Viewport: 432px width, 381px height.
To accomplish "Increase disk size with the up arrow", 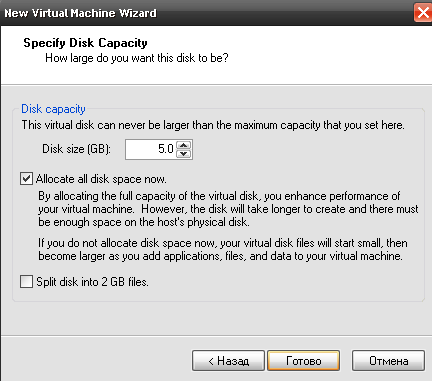I will click(x=184, y=145).
